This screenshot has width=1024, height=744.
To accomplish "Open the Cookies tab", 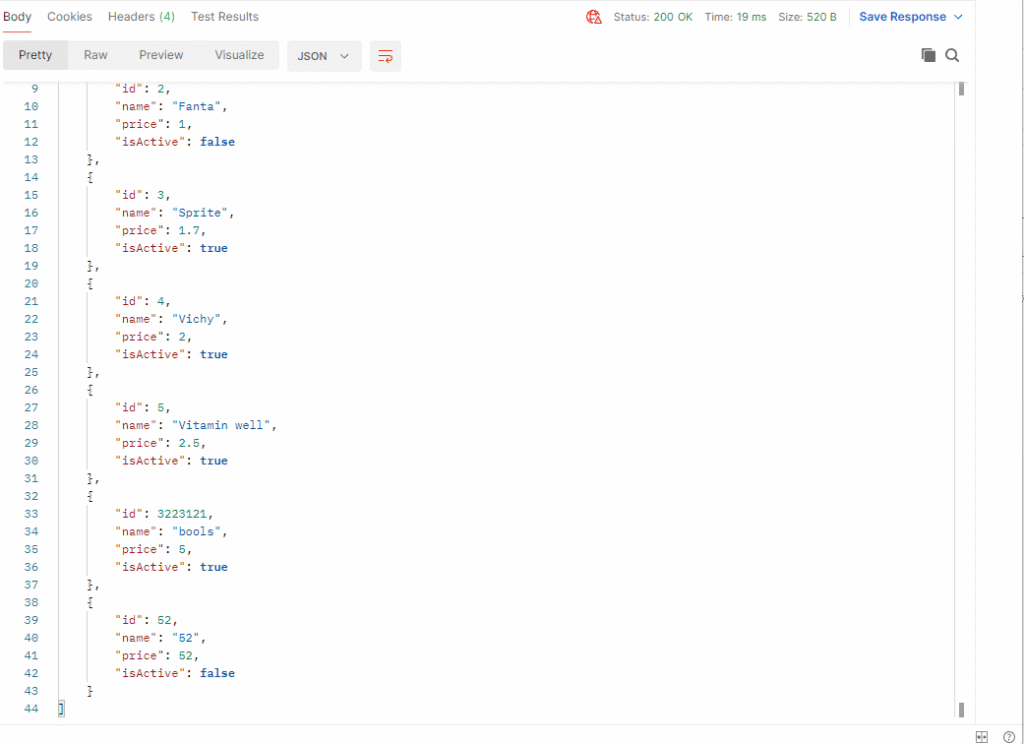I will [x=69, y=17].
